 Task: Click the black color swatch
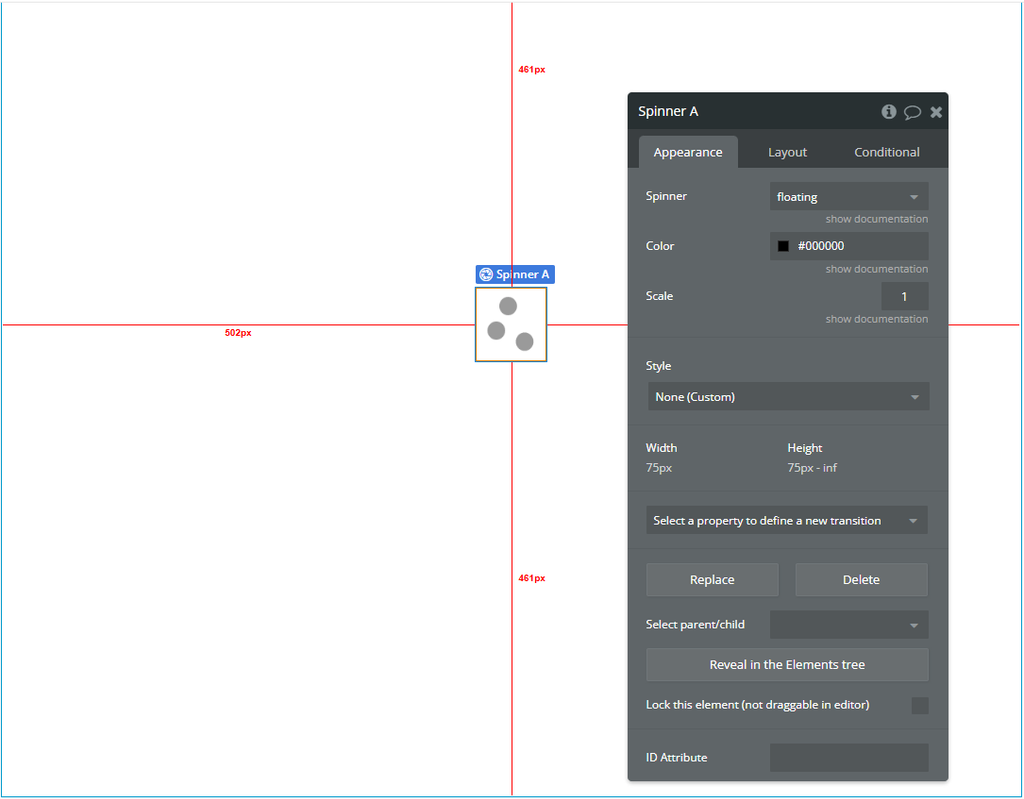(x=783, y=246)
